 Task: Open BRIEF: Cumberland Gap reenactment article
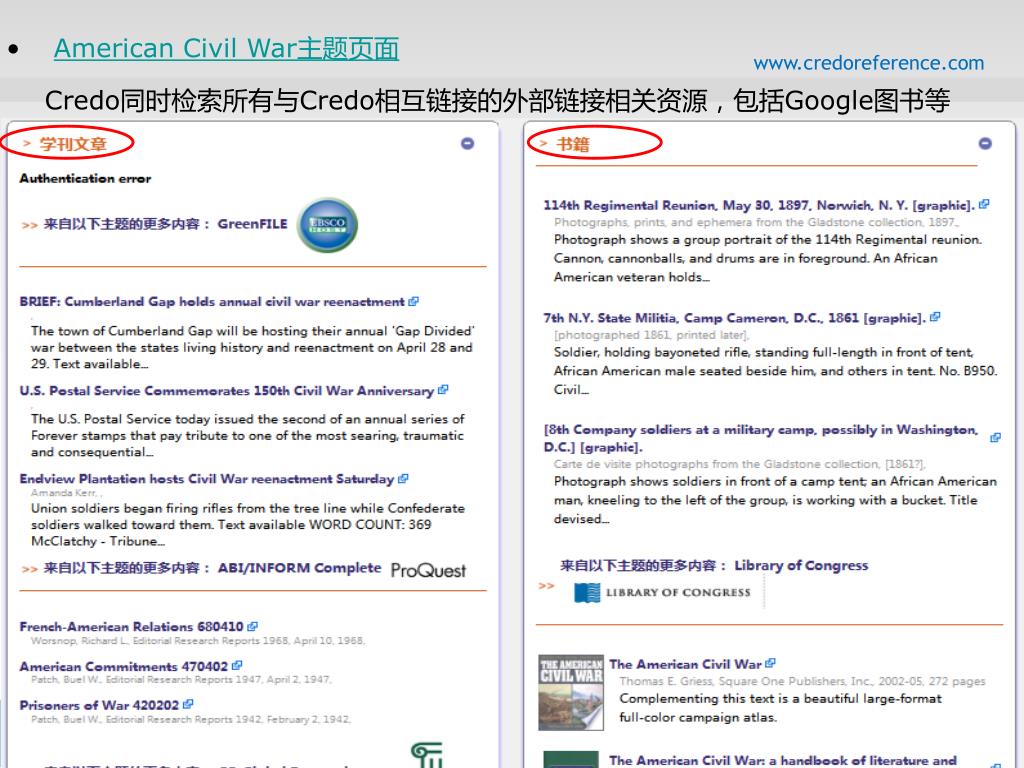(x=212, y=302)
